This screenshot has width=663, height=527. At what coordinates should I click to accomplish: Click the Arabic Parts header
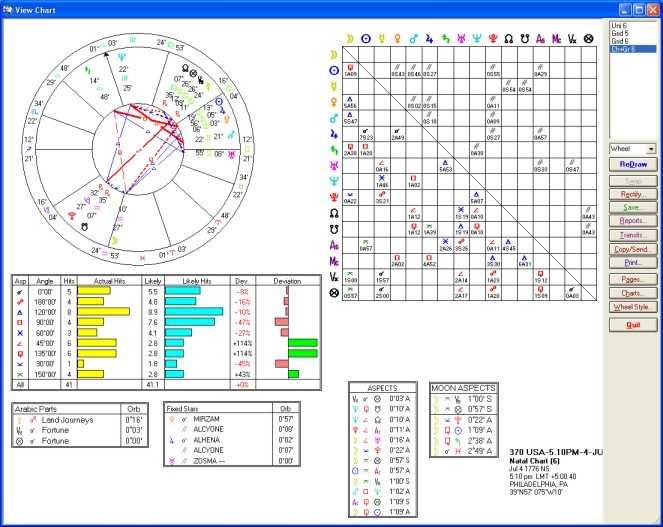pyautogui.click(x=36, y=409)
